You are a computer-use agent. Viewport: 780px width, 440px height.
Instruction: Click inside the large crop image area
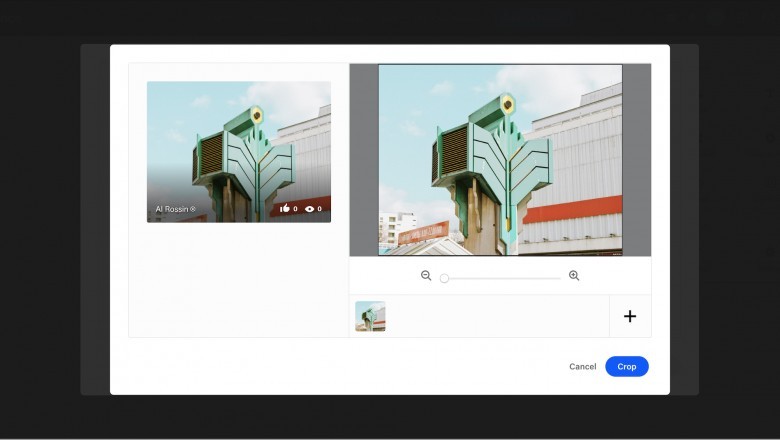click(x=500, y=160)
